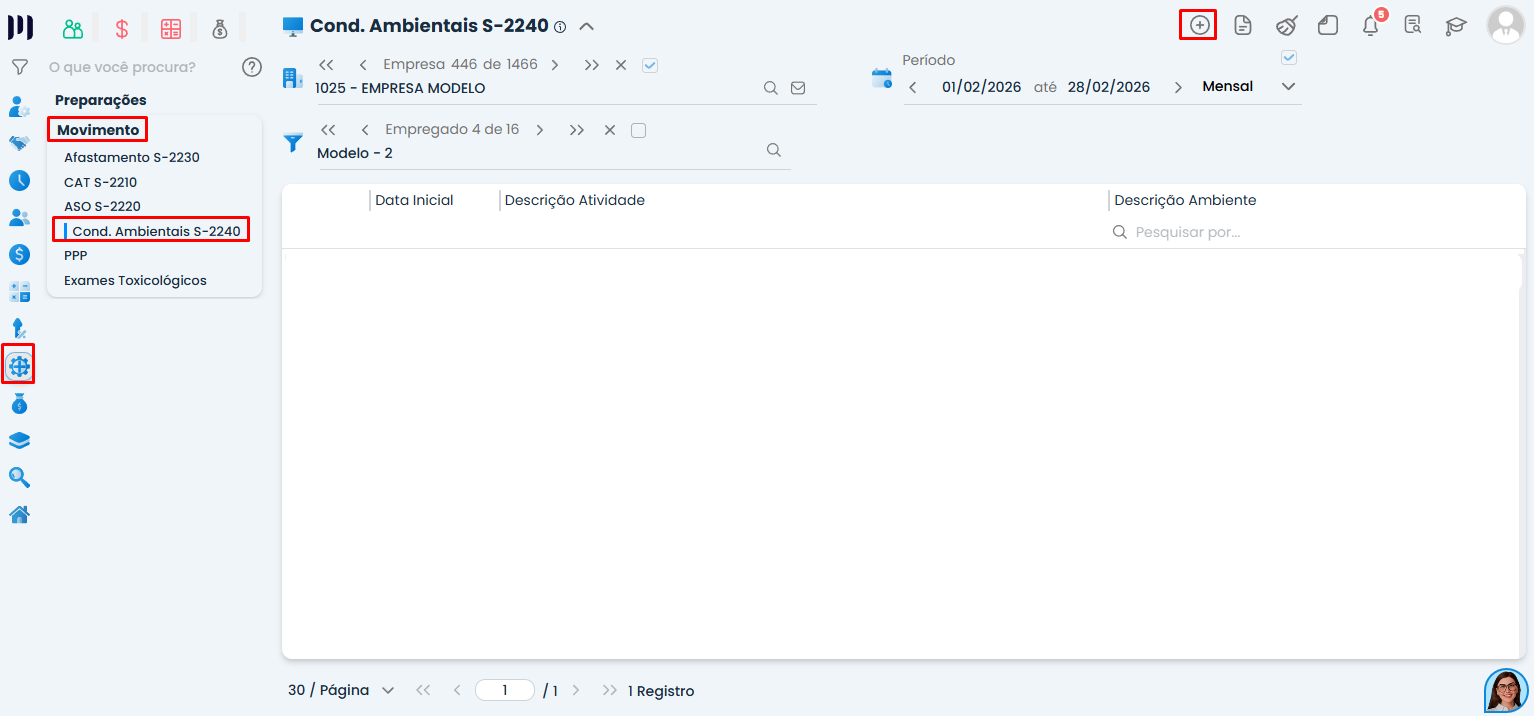
Task: Select the green people icon in top bar
Action: coord(73,29)
